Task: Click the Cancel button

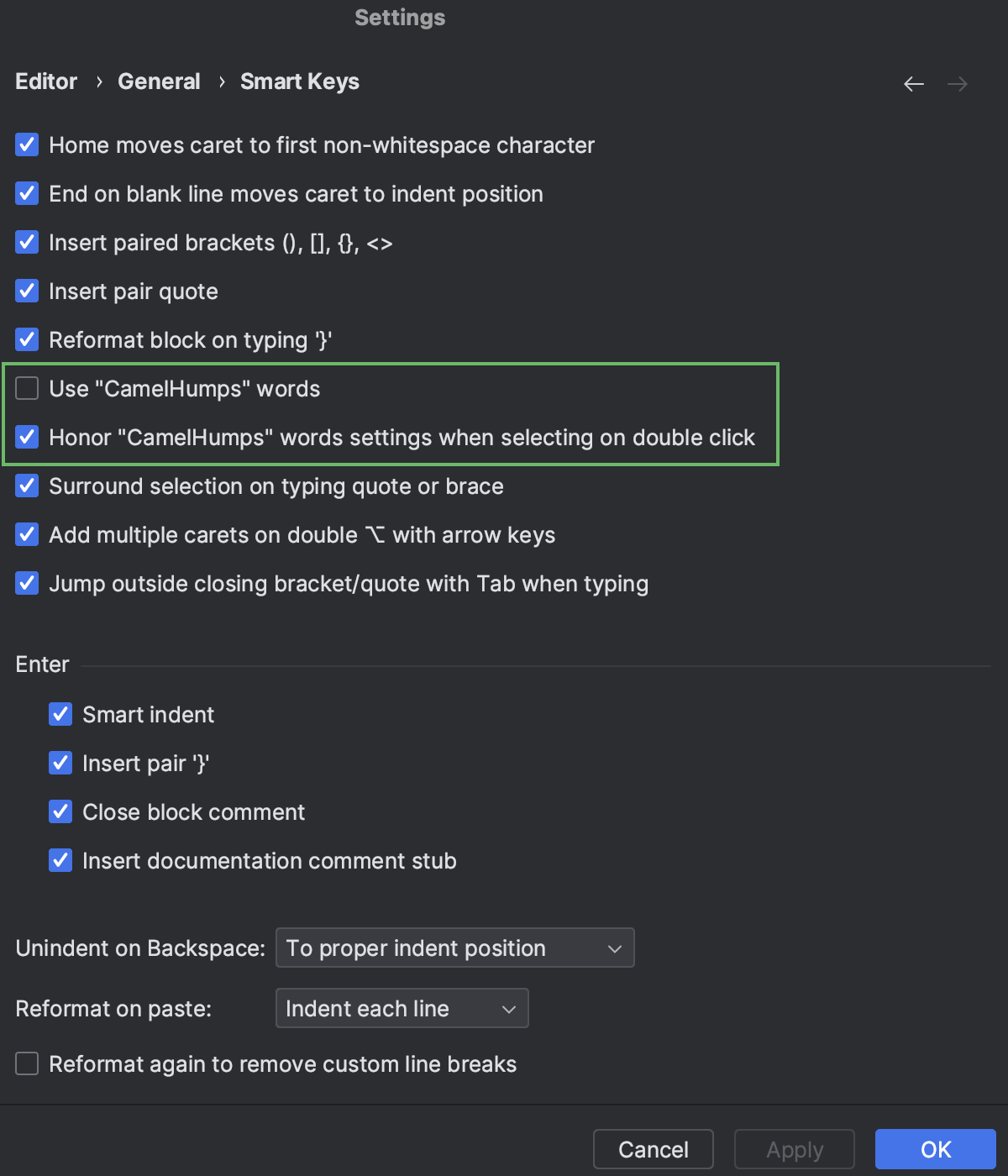Action: (x=653, y=1149)
